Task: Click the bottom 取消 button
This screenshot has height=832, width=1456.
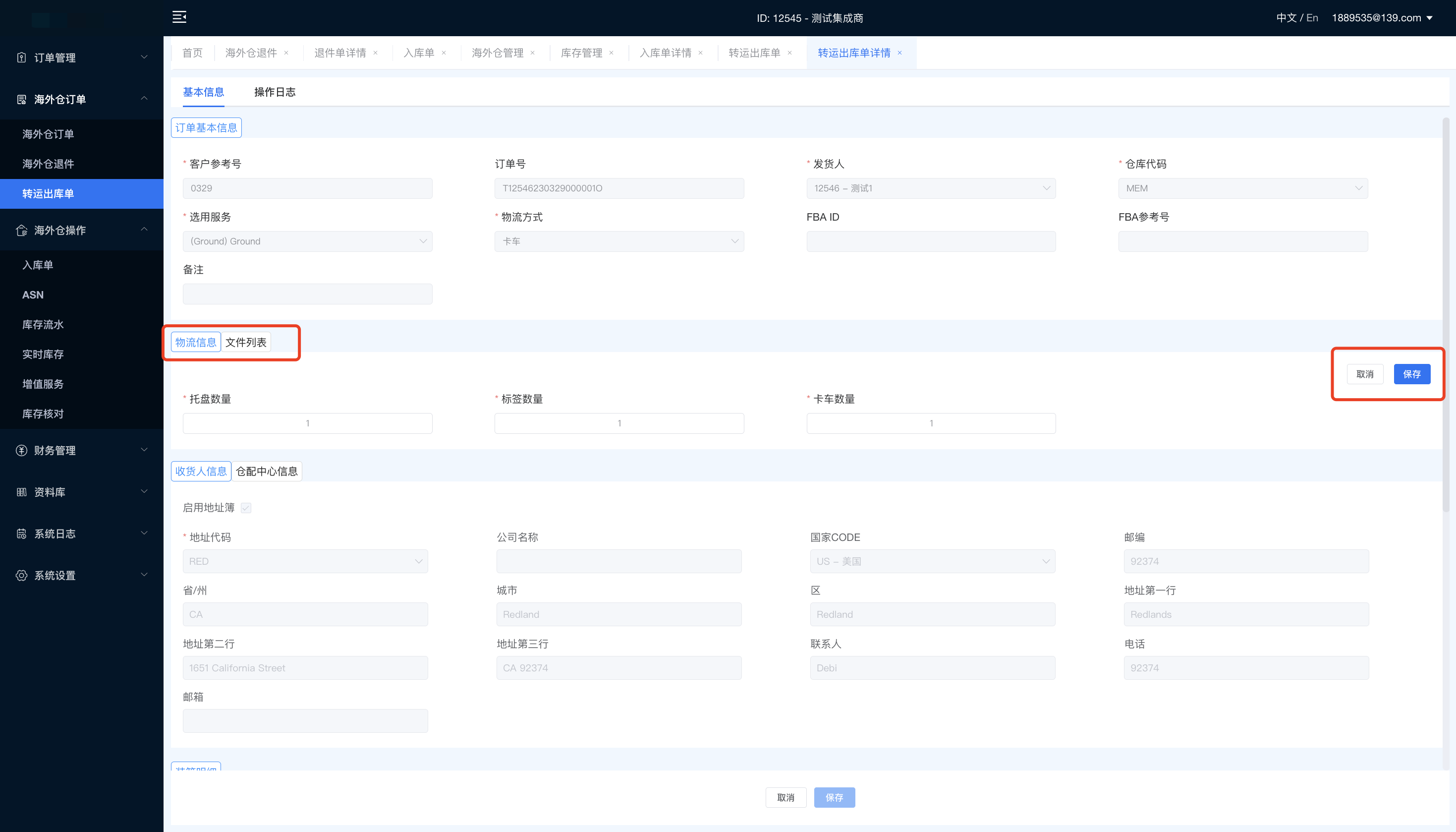Action: coord(785,798)
